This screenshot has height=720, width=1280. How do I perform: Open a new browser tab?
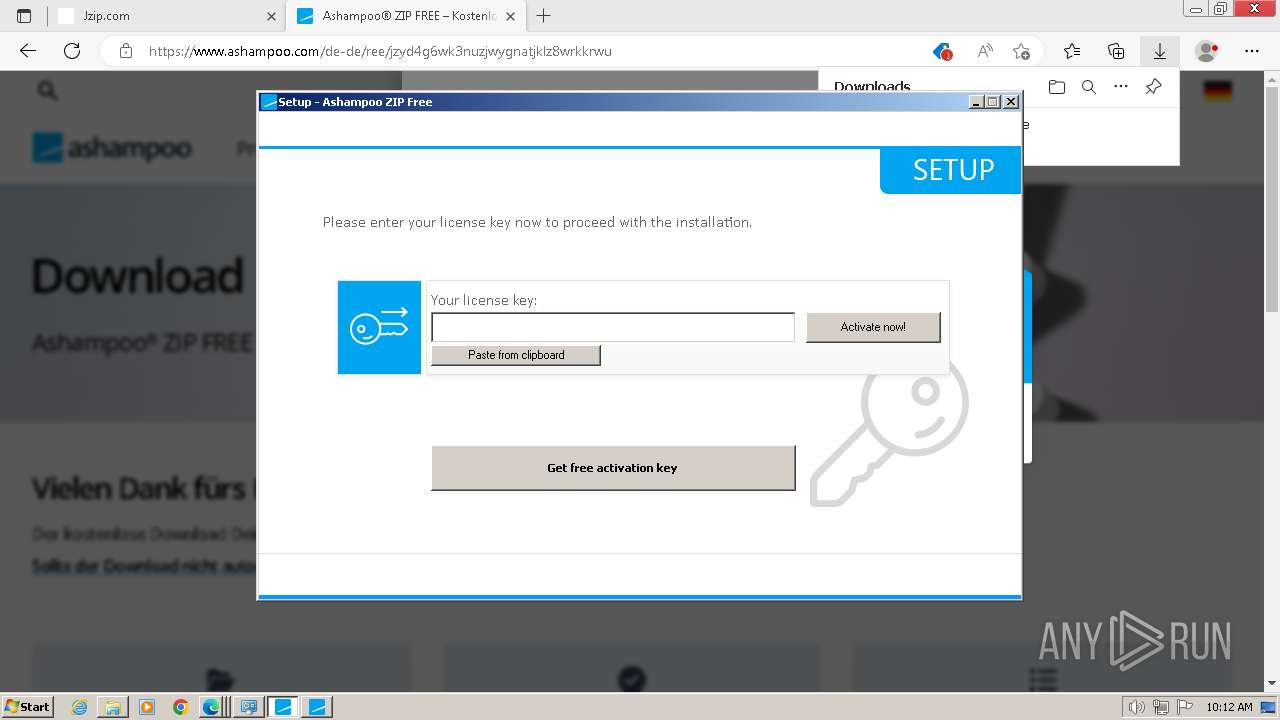click(544, 16)
